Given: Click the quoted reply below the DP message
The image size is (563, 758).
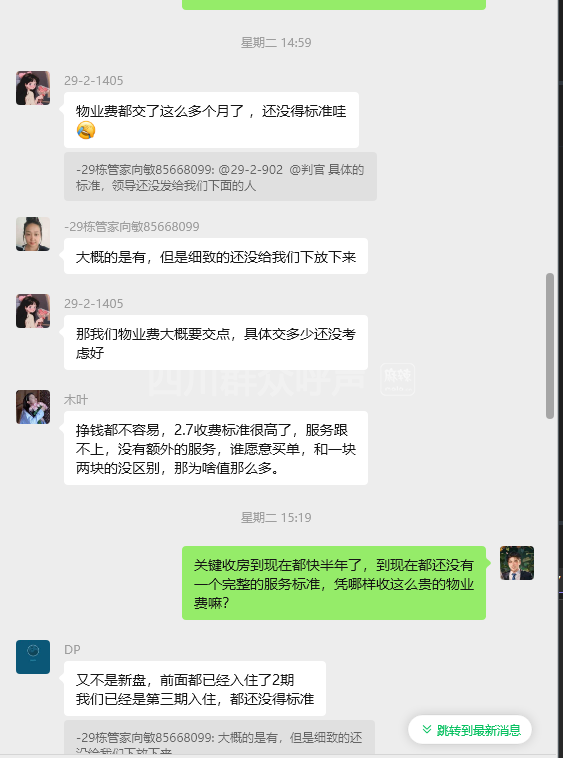Looking at the screenshot, I should (219, 737).
